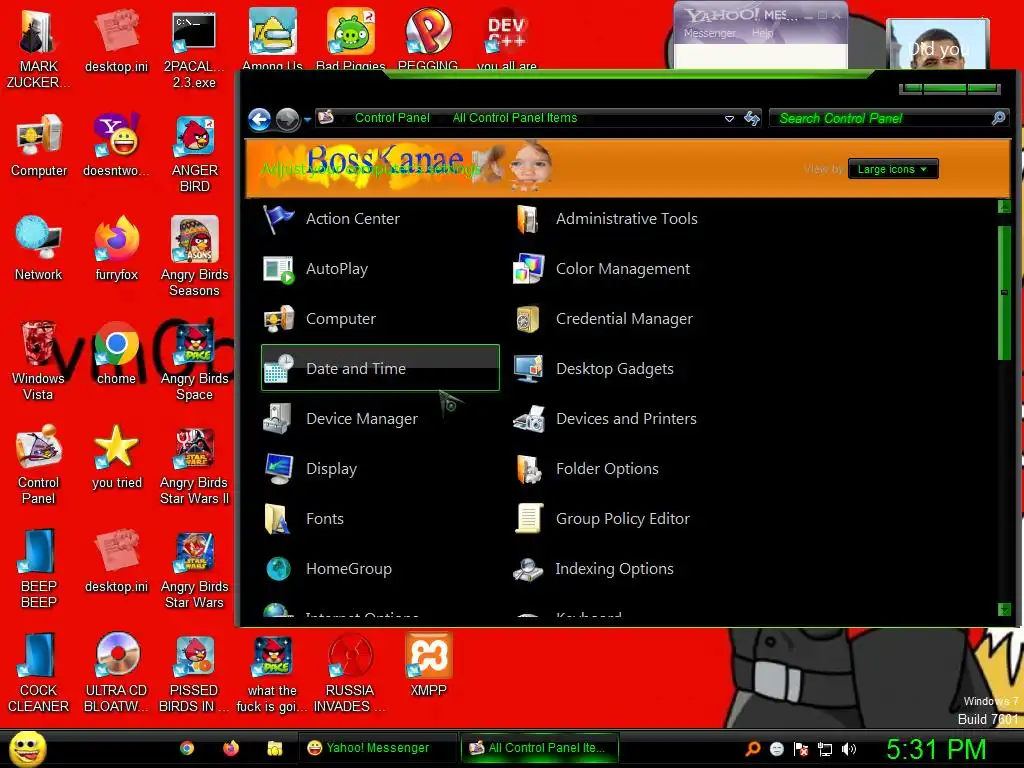Click All Control Panel Items taskbar button
This screenshot has width=1024, height=768.
click(539, 748)
